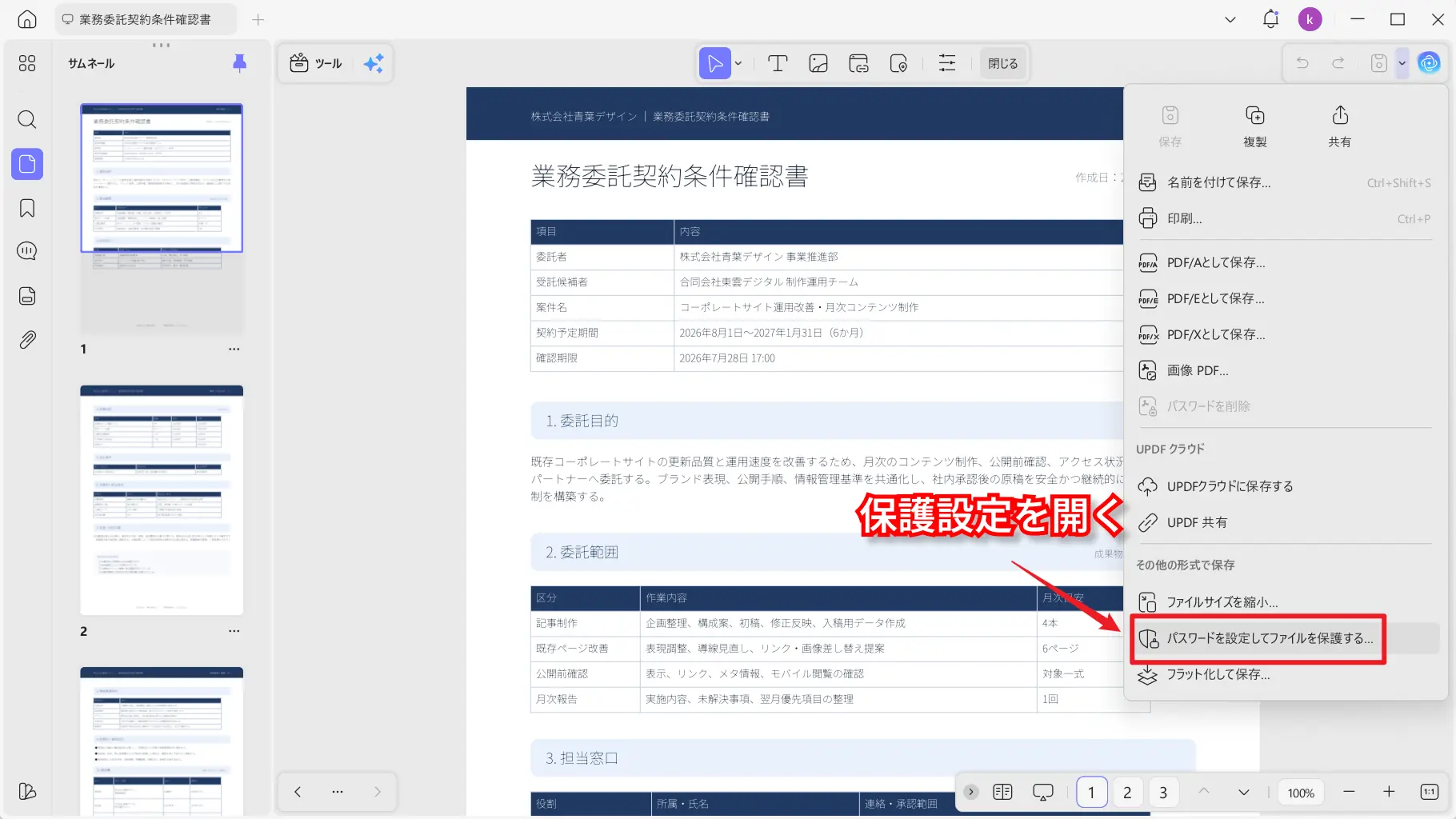Viewport: 1456px width, 819px height.
Task: Add a new tab with plus button
Action: (x=258, y=19)
